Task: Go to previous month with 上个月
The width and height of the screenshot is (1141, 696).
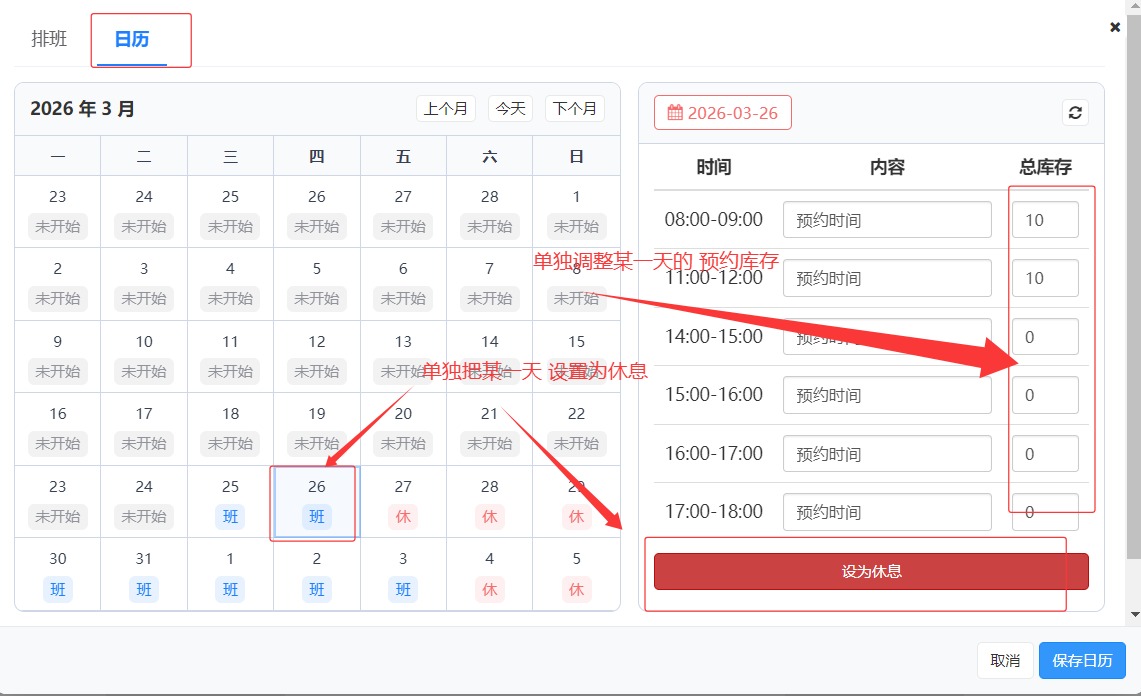Action: click(445, 108)
